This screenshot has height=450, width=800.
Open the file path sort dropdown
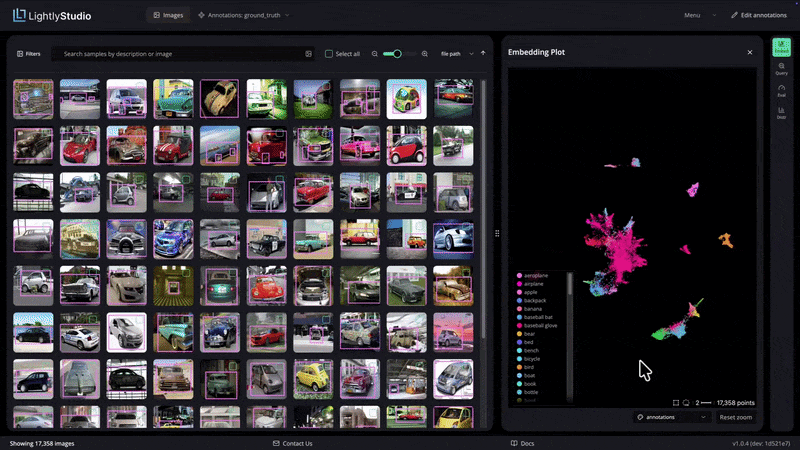[x=457, y=54]
